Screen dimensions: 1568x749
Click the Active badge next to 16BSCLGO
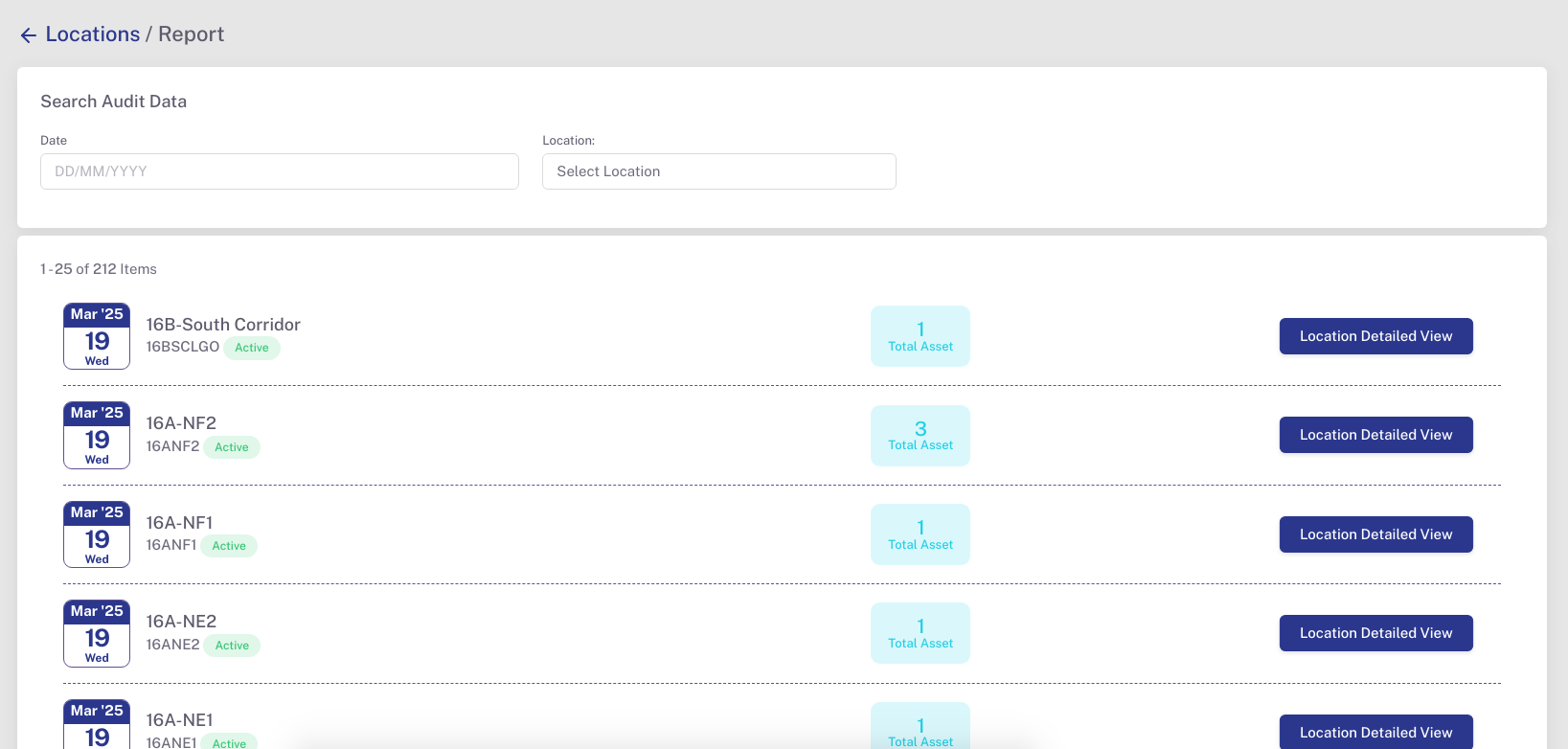tap(252, 348)
